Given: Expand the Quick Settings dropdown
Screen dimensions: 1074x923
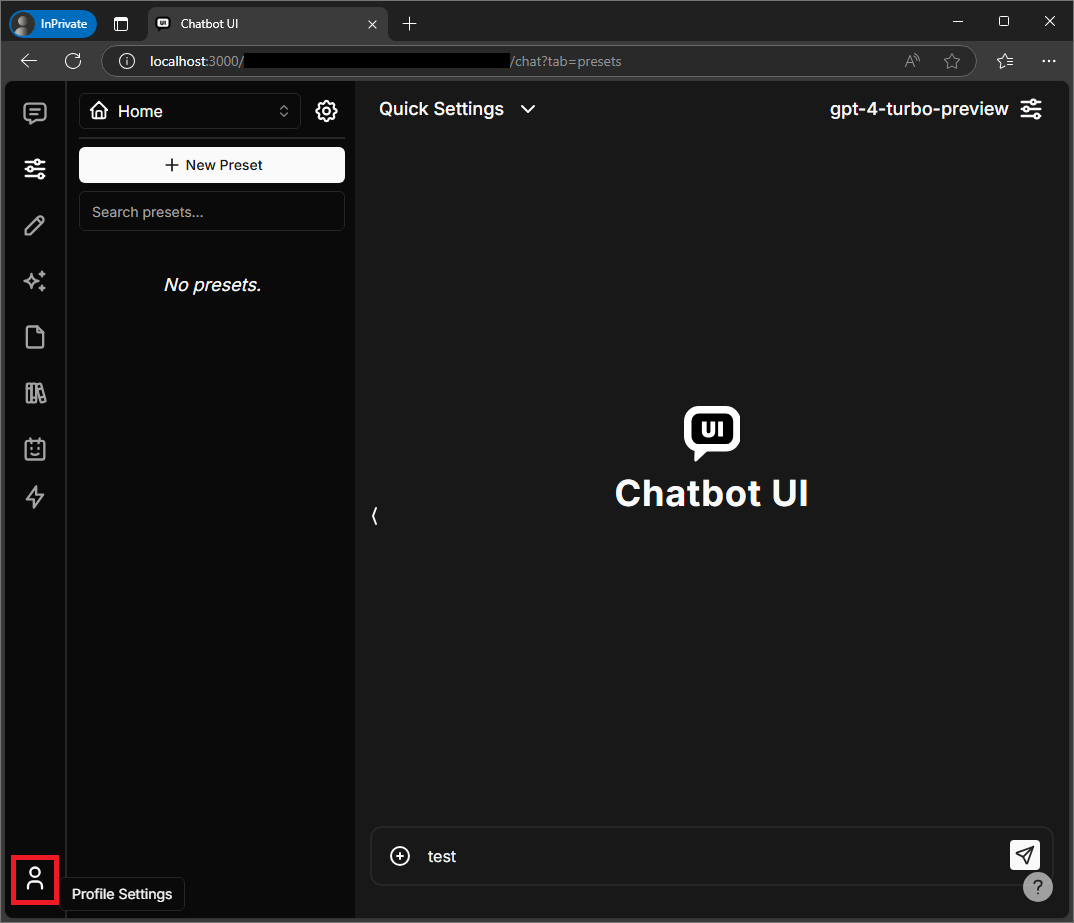Looking at the screenshot, I should (458, 109).
